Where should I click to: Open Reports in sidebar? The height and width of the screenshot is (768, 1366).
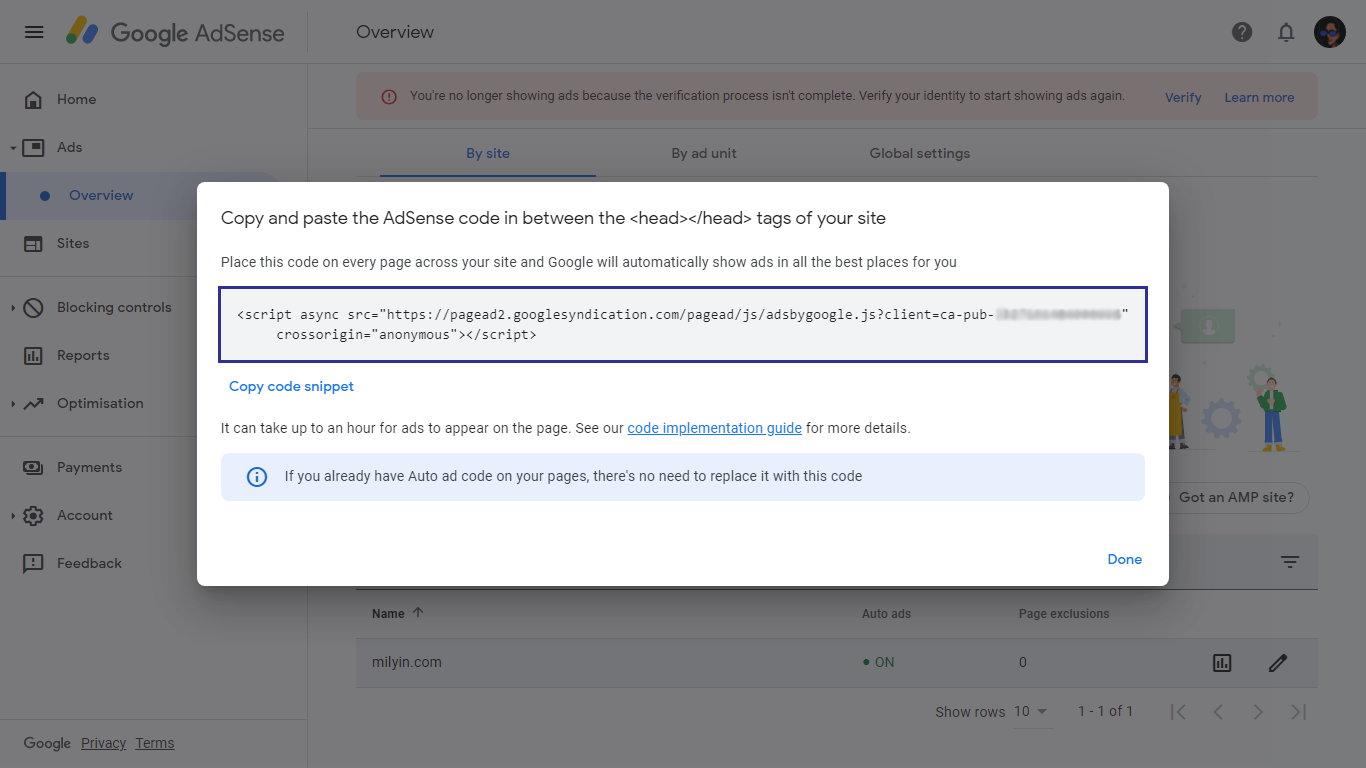[83, 355]
